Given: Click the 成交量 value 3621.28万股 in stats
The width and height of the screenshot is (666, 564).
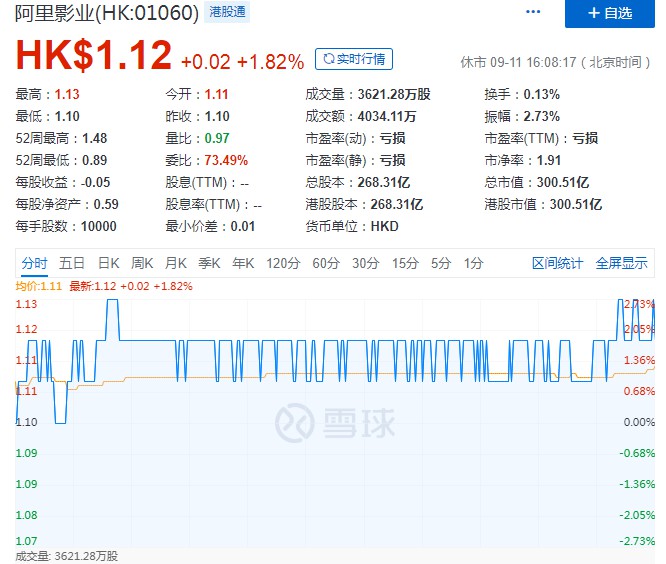Looking at the screenshot, I should [x=394, y=94].
